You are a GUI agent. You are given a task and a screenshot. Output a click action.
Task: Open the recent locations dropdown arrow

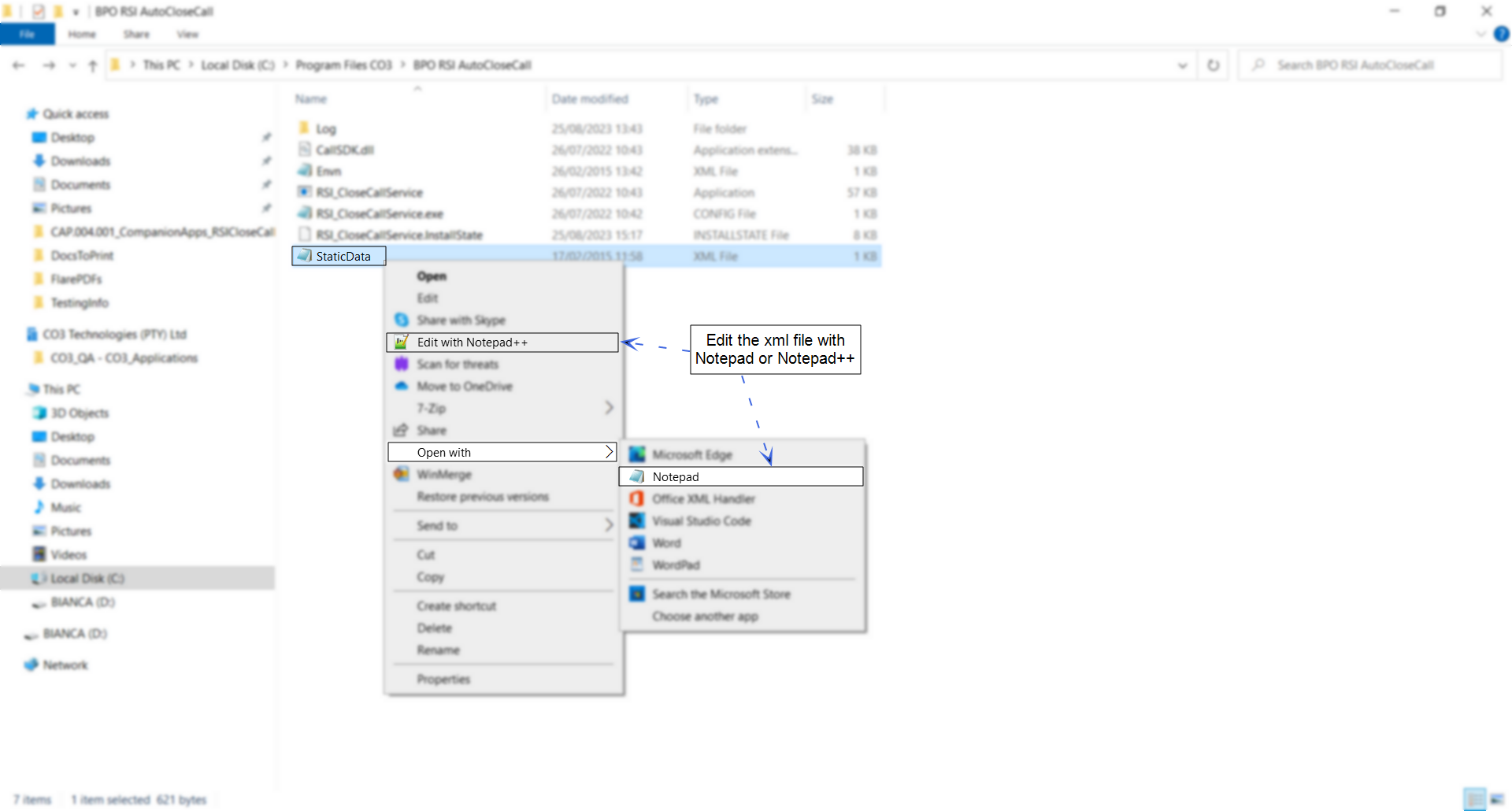[72, 65]
